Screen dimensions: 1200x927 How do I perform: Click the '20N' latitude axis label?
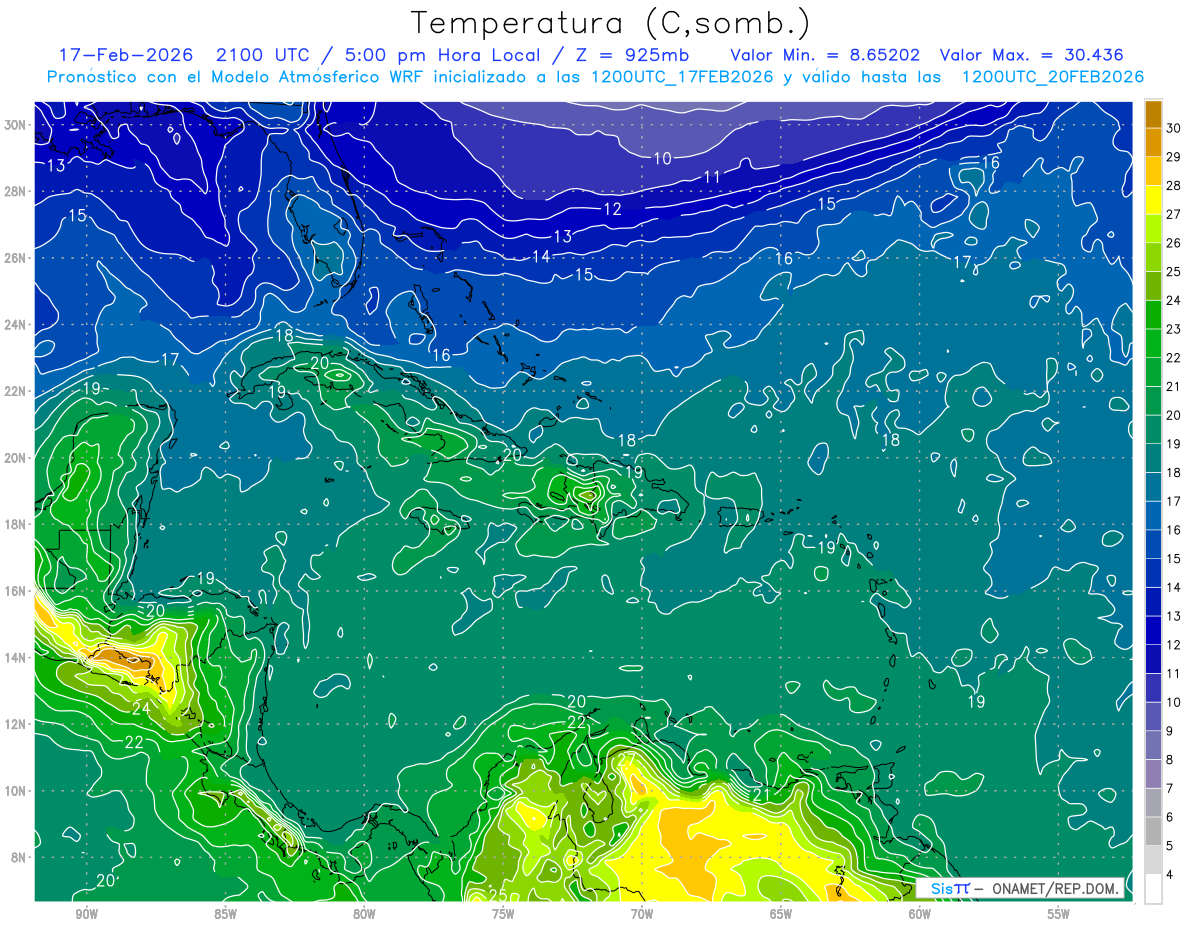[x=15, y=458]
